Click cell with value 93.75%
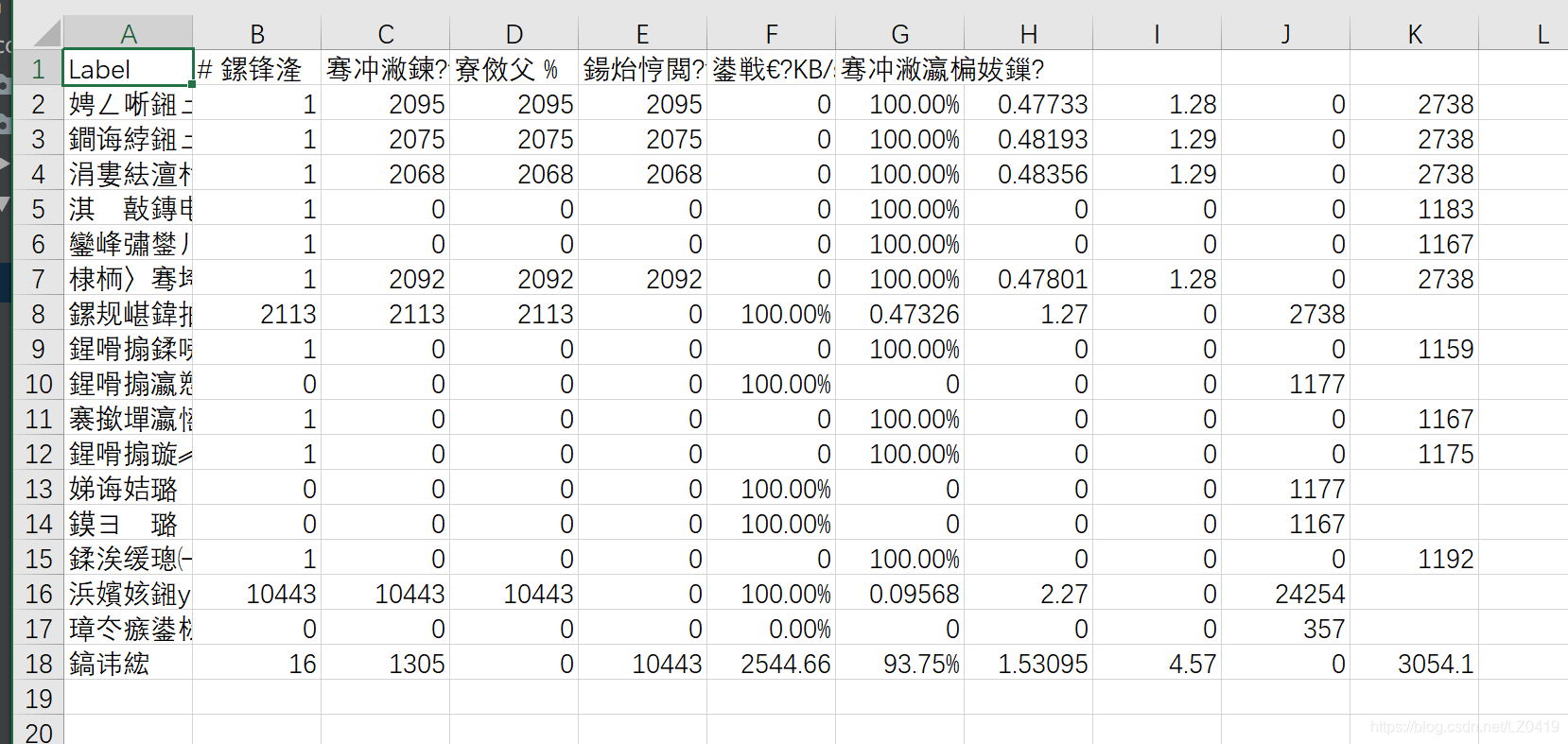 (900, 664)
